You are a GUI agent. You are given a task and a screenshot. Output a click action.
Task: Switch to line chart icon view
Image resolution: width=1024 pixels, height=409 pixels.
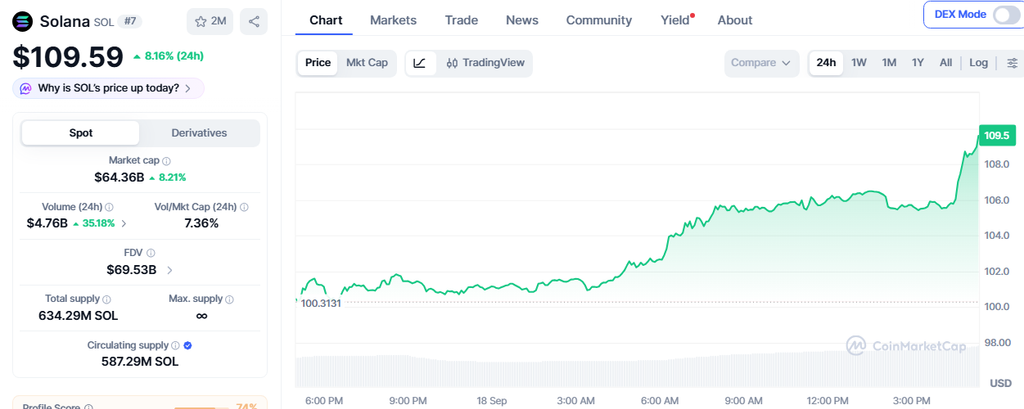click(x=420, y=63)
